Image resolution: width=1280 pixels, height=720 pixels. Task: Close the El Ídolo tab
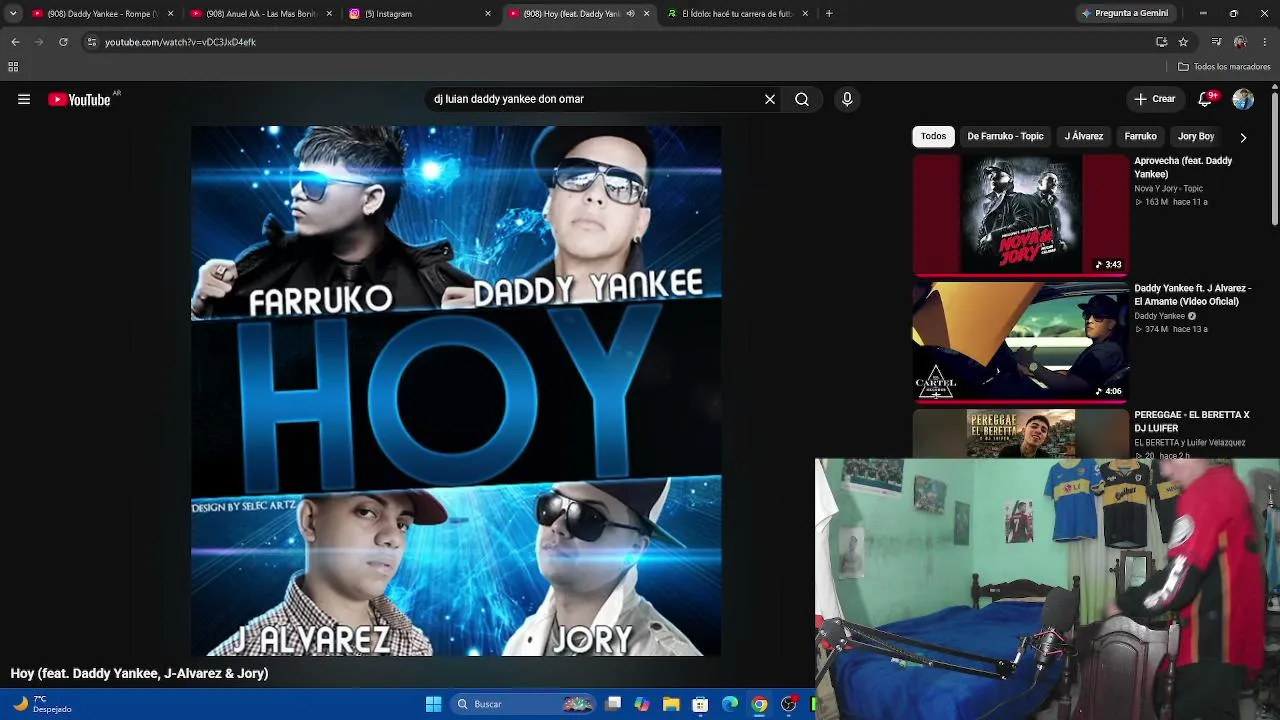coord(805,14)
